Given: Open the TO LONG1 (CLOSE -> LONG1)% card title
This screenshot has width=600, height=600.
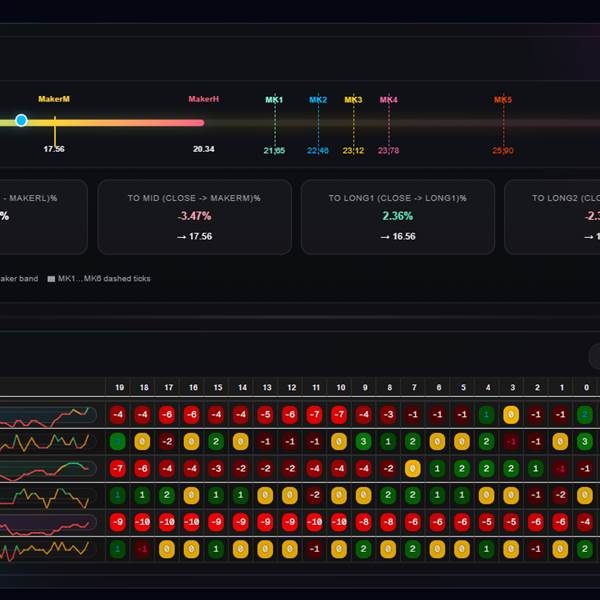Looking at the screenshot, I should tap(398, 198).
